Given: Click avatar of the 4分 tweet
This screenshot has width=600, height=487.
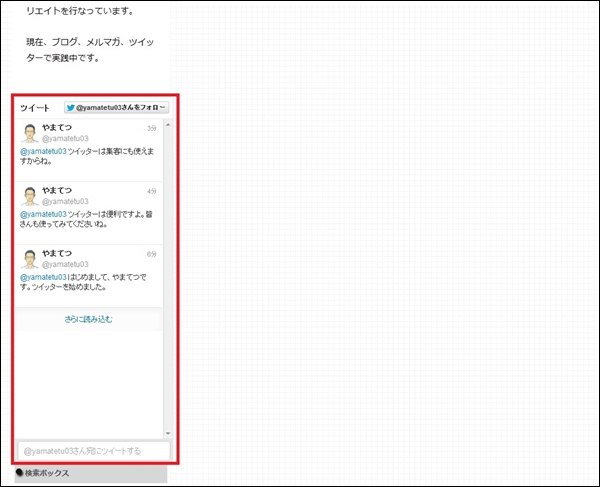Looking at the screenshot, I should pyautogui.click(x=29, y=196).
